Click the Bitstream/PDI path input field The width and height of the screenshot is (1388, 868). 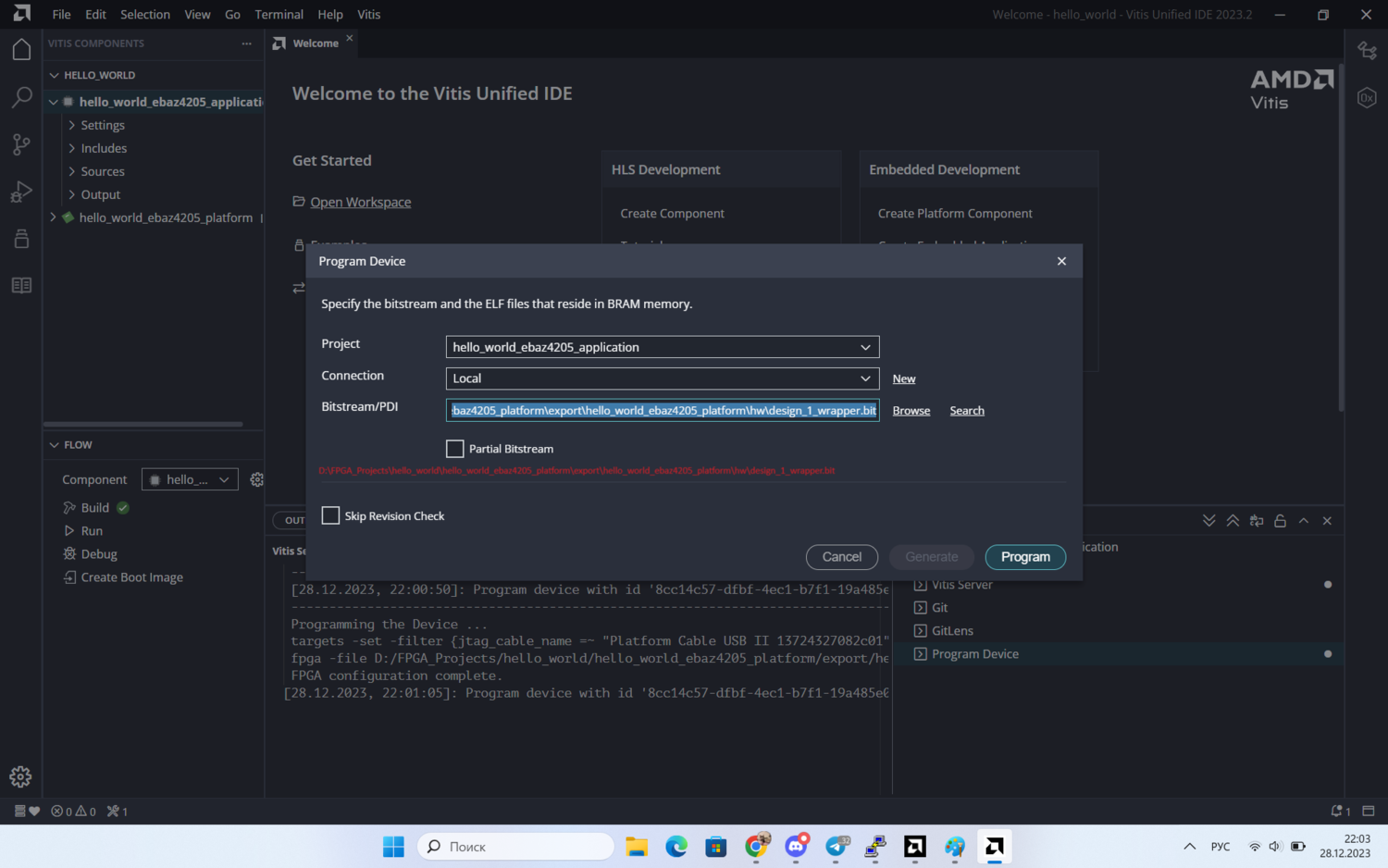pyautogui.click(x=662, y=410)
